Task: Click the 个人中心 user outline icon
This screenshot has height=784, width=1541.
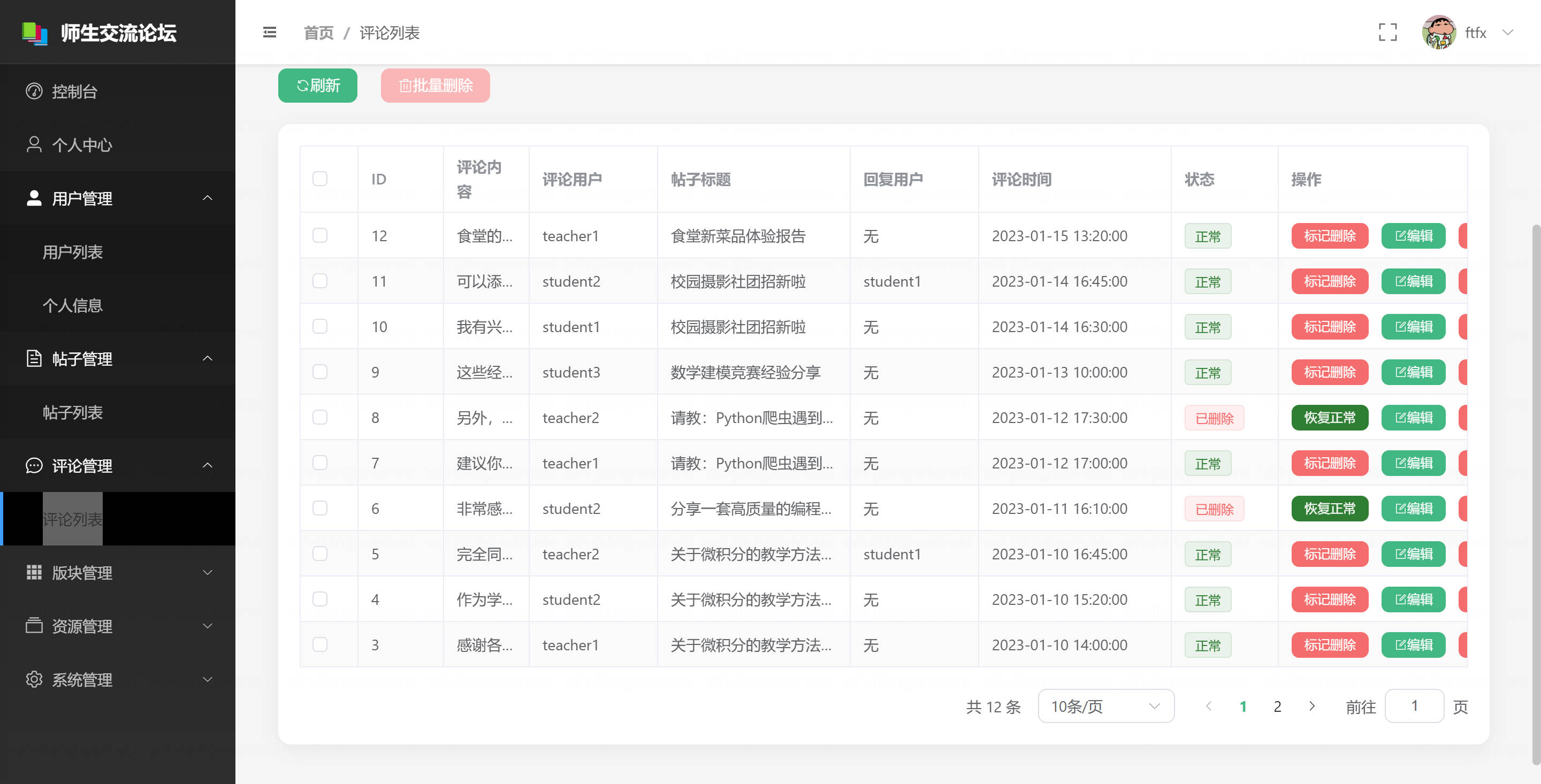Action: 34,145
